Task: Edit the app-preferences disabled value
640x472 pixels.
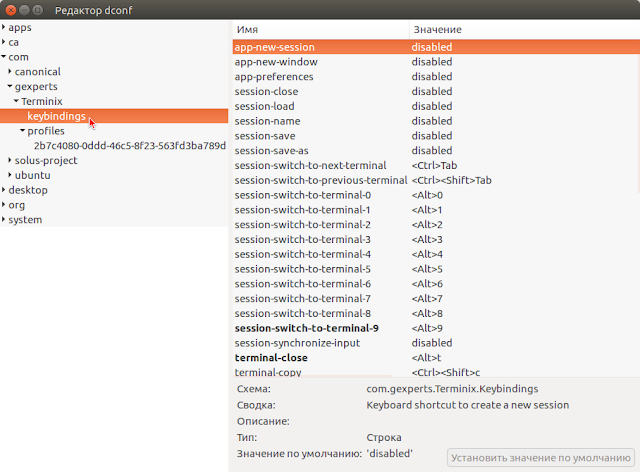Action: [x=432, y=77]
